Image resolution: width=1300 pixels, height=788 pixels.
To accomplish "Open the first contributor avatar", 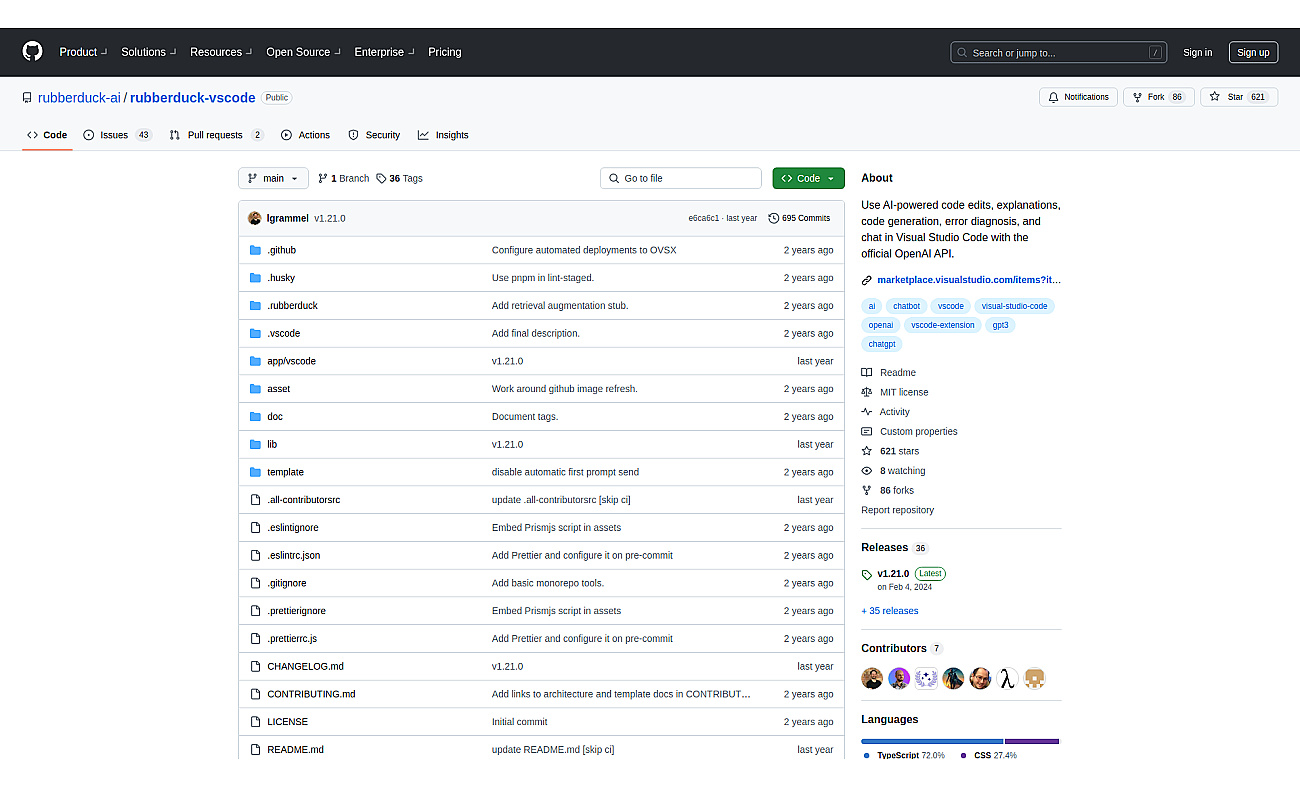I will click(872, 678).
